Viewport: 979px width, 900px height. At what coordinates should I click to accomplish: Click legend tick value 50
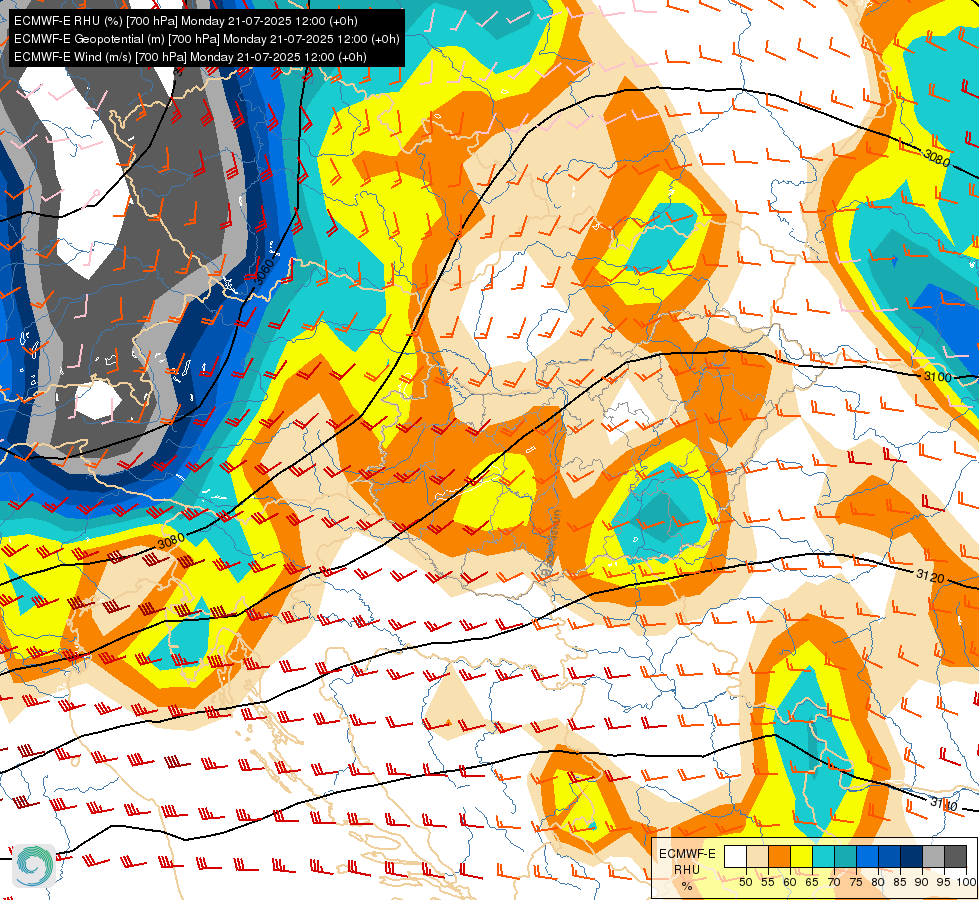click(x=745, y=883)
